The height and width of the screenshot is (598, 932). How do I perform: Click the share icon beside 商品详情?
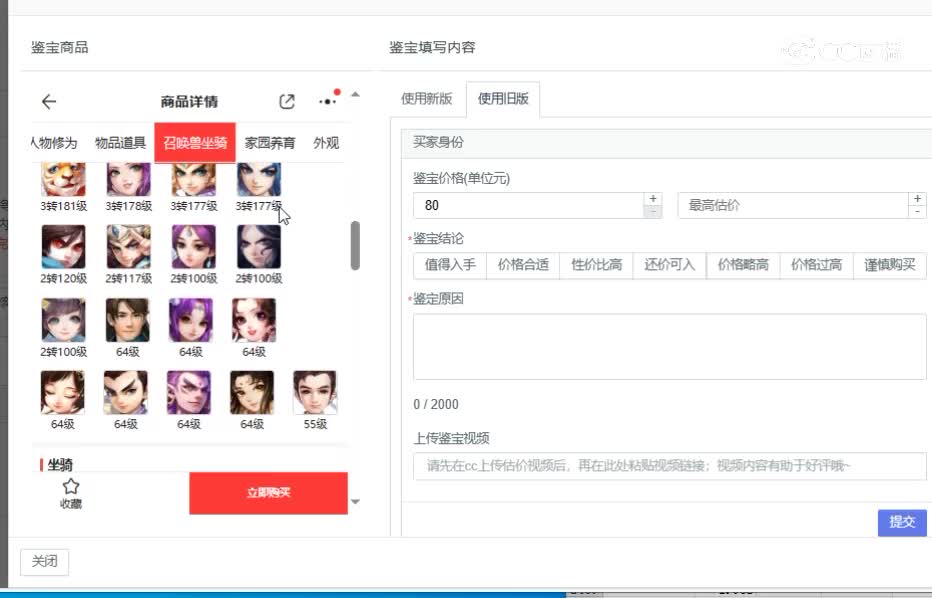[287, 101]
